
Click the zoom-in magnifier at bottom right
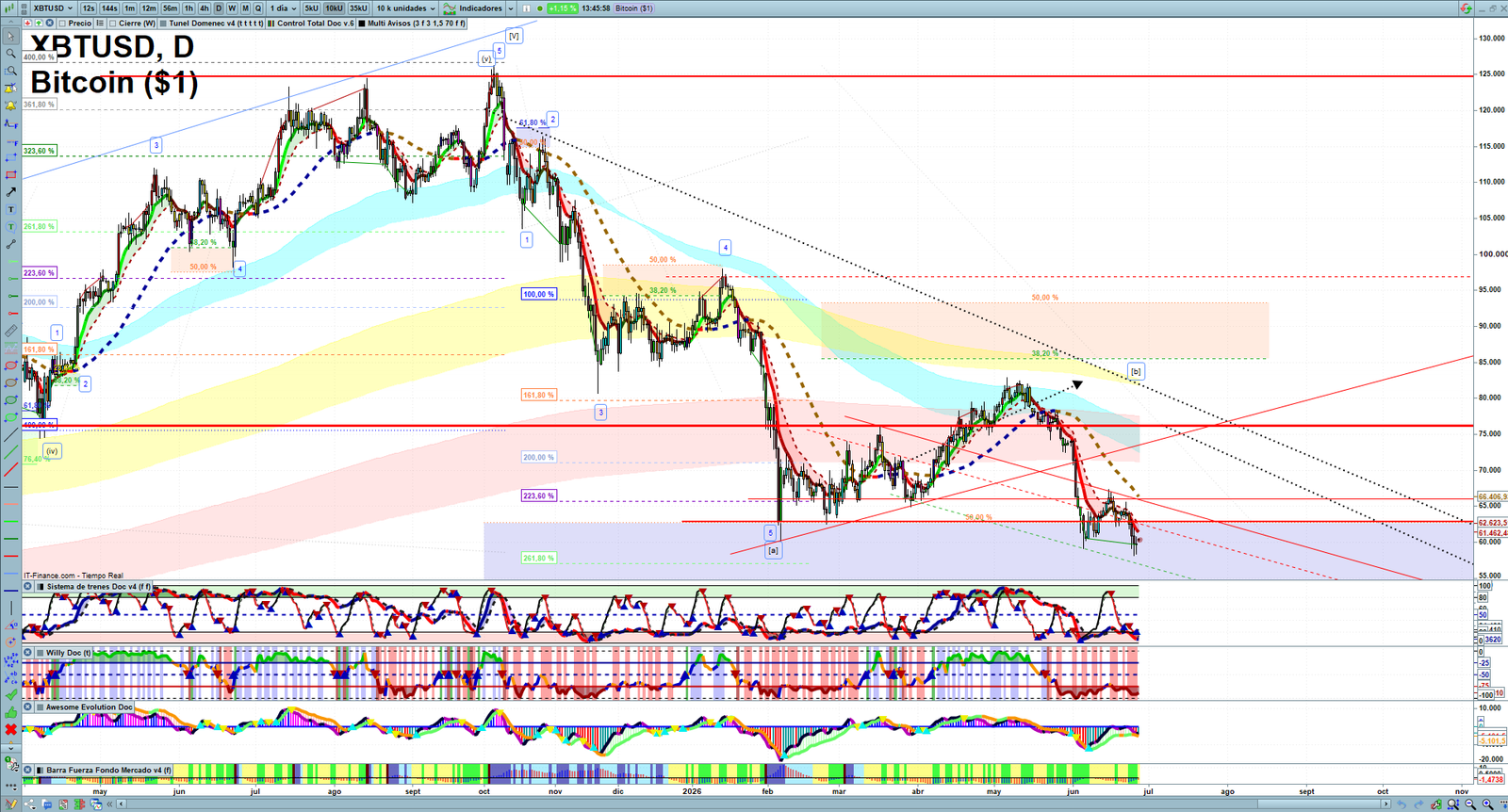pos(1487,804)
